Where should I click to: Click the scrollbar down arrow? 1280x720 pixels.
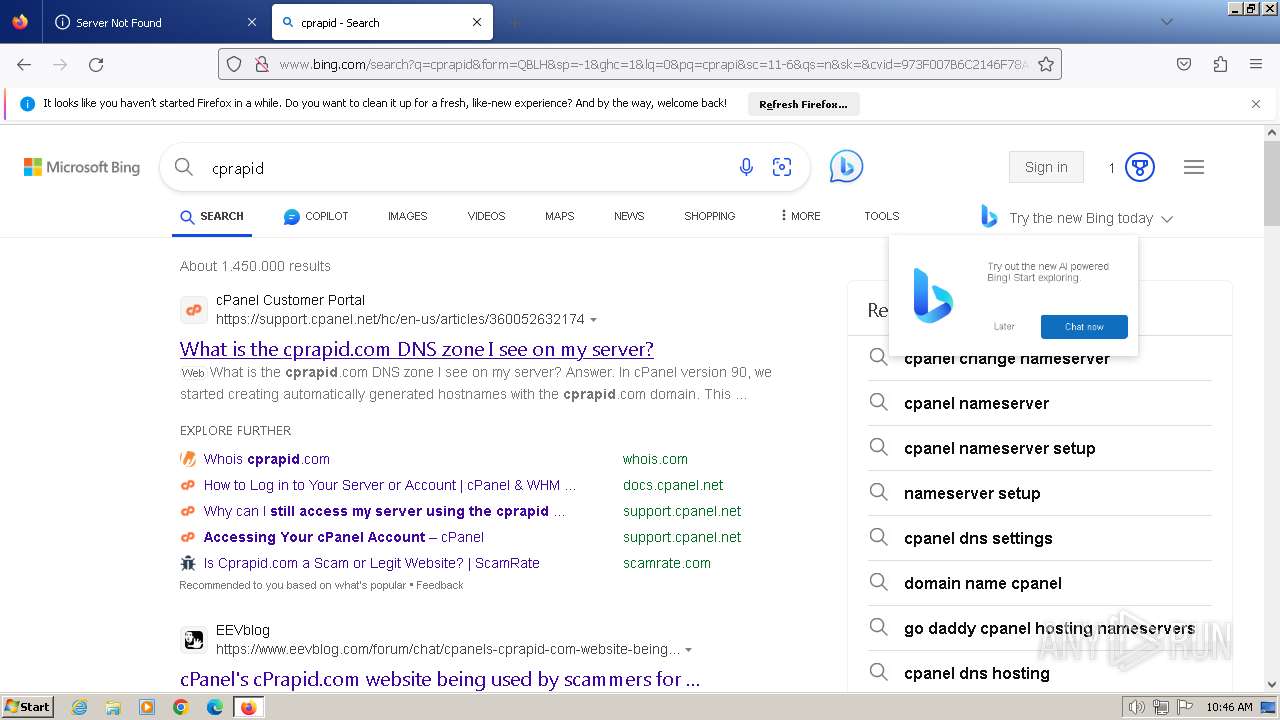coord(1272,685)
